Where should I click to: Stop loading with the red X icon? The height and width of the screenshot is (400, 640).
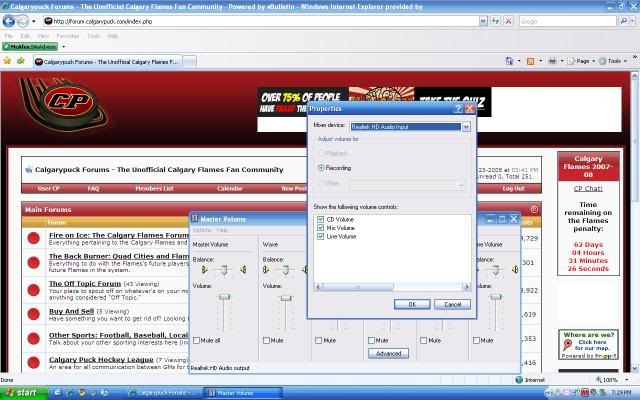(x=509, y=21)
